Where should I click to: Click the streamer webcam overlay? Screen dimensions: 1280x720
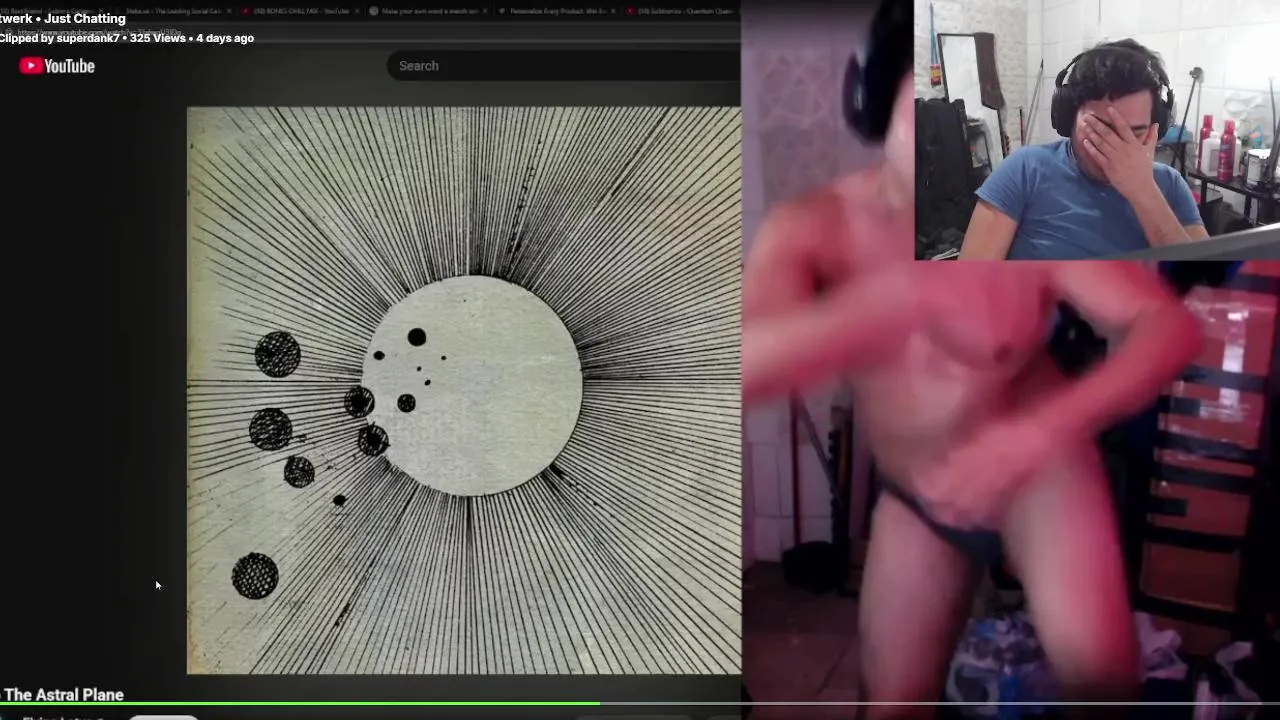click(x=1097, y=130)
